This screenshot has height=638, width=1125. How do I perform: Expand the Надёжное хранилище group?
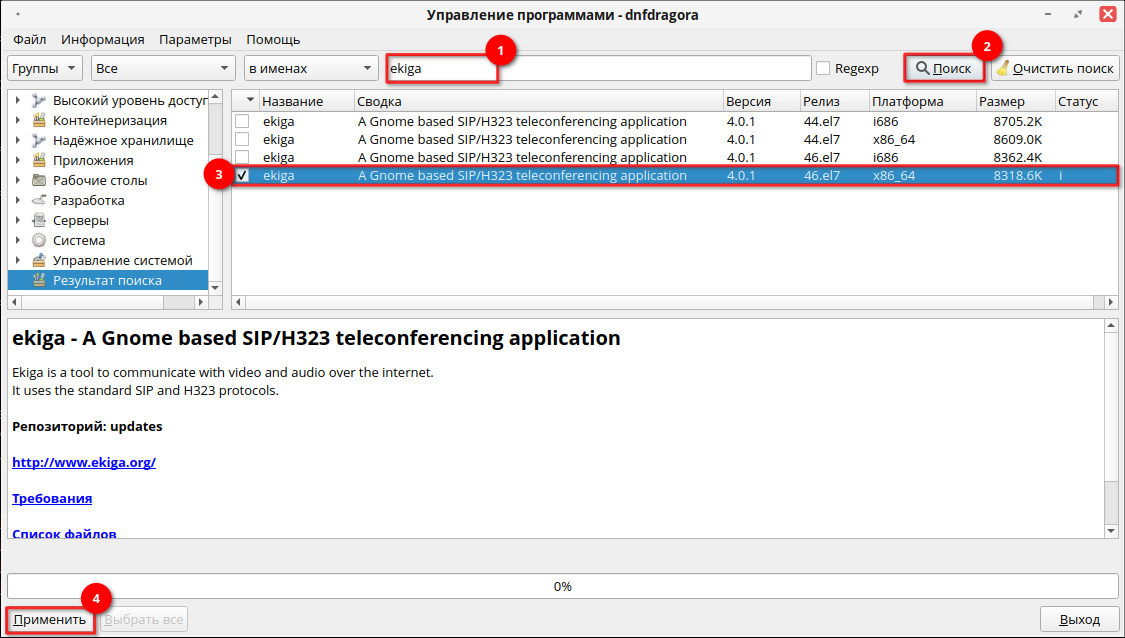pos(18,141)
